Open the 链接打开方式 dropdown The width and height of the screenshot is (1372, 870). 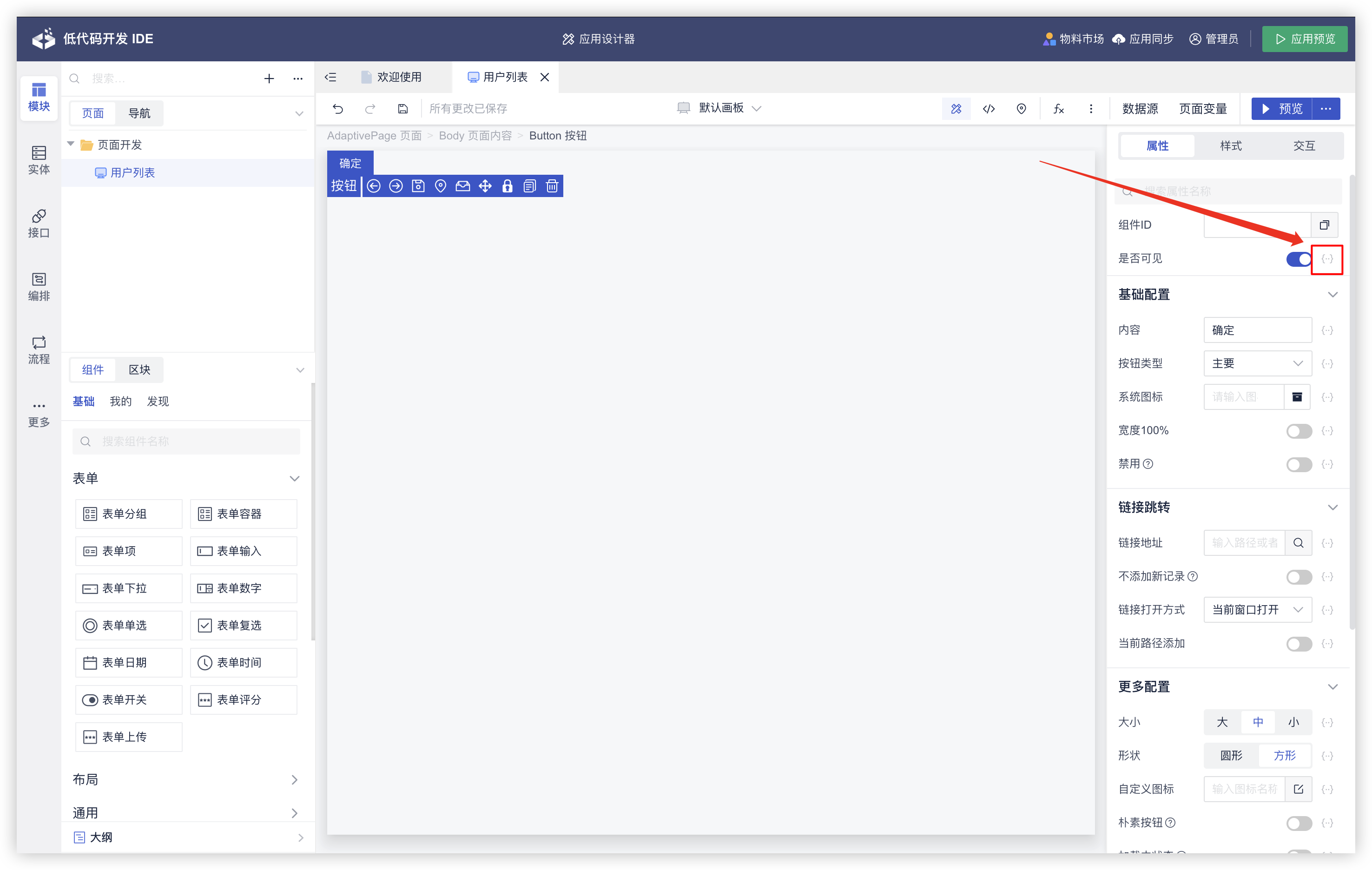[1257, 610]
